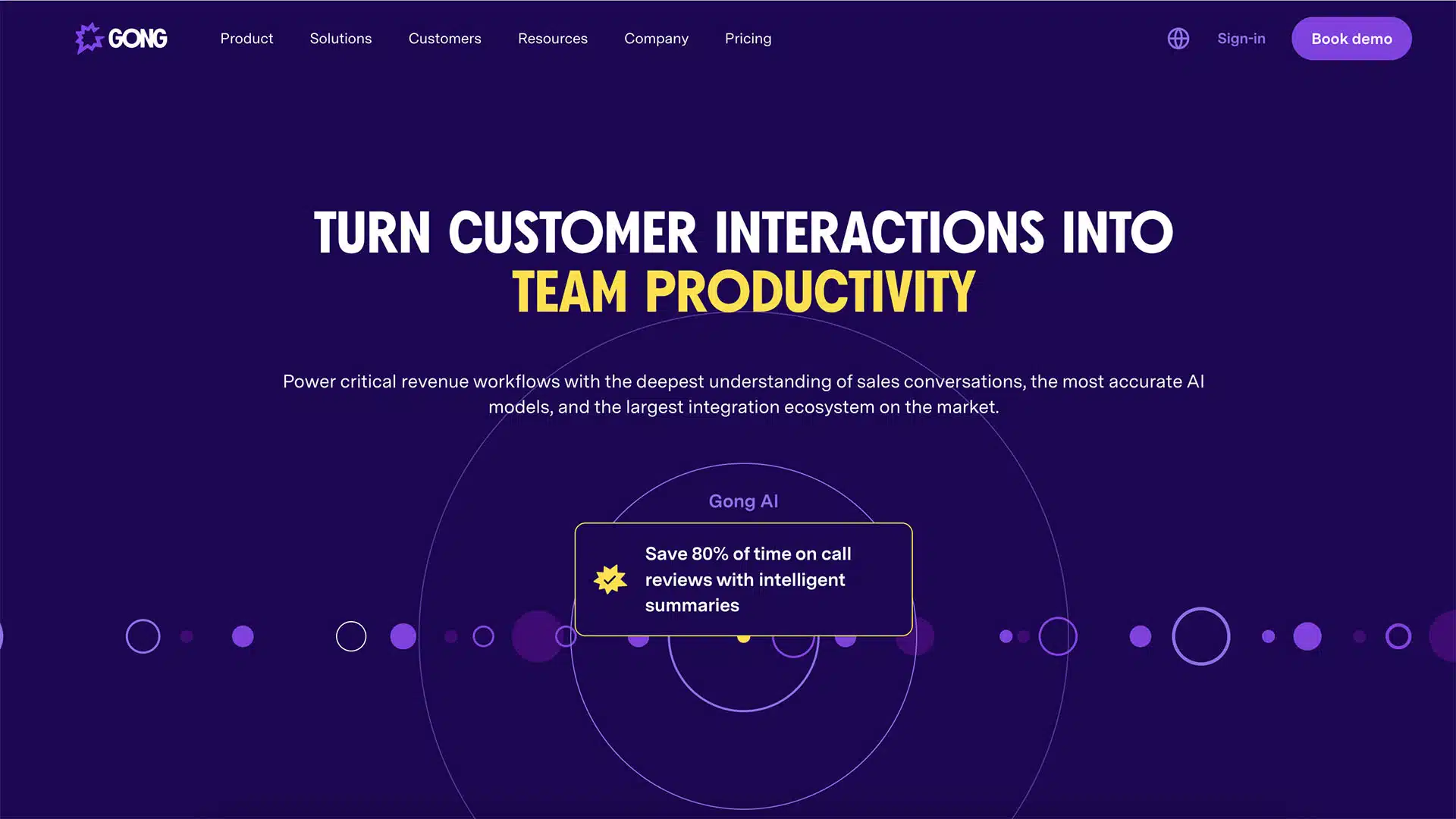Expand the Company navigation dropdown

(x=656, y=38)
